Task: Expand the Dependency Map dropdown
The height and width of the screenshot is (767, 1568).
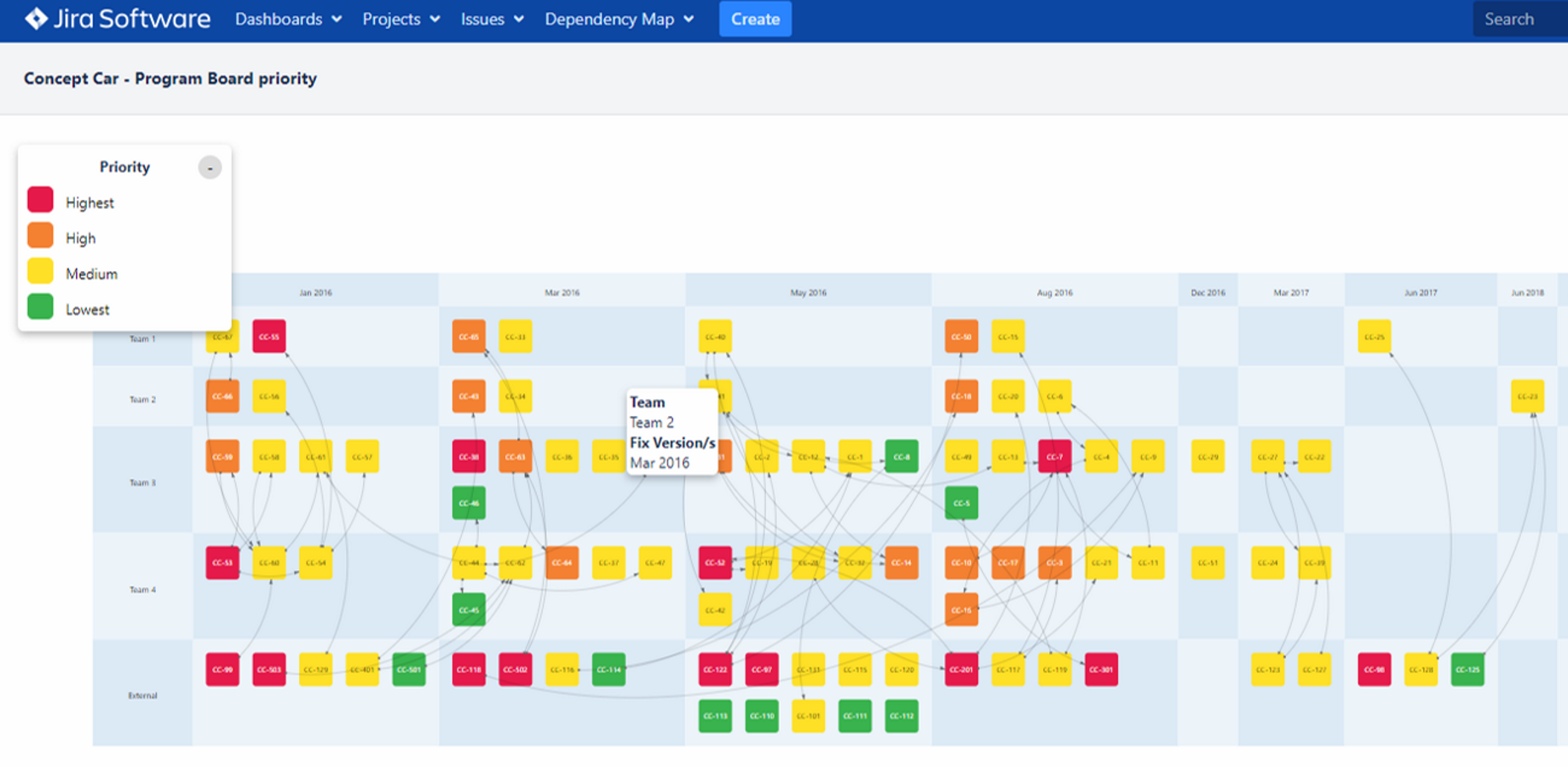Action: (x=619, y=19)
